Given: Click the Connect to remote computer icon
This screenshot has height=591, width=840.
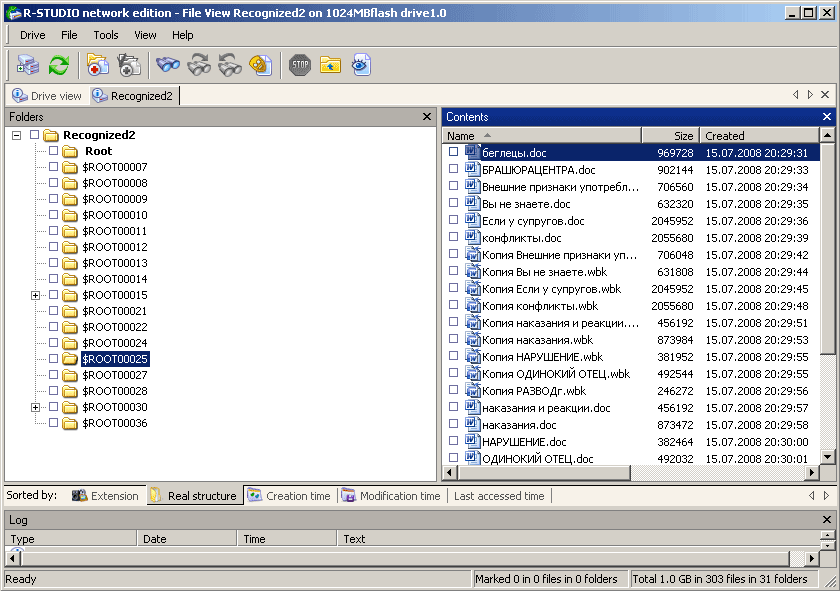Looking at the screenshot, I should tap(28, 65).
